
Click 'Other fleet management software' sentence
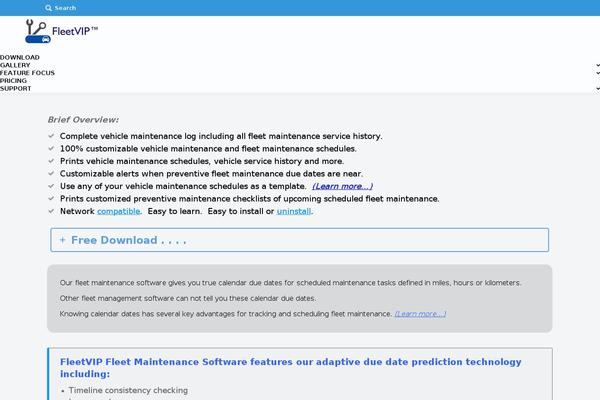click(x=188, y=298)
